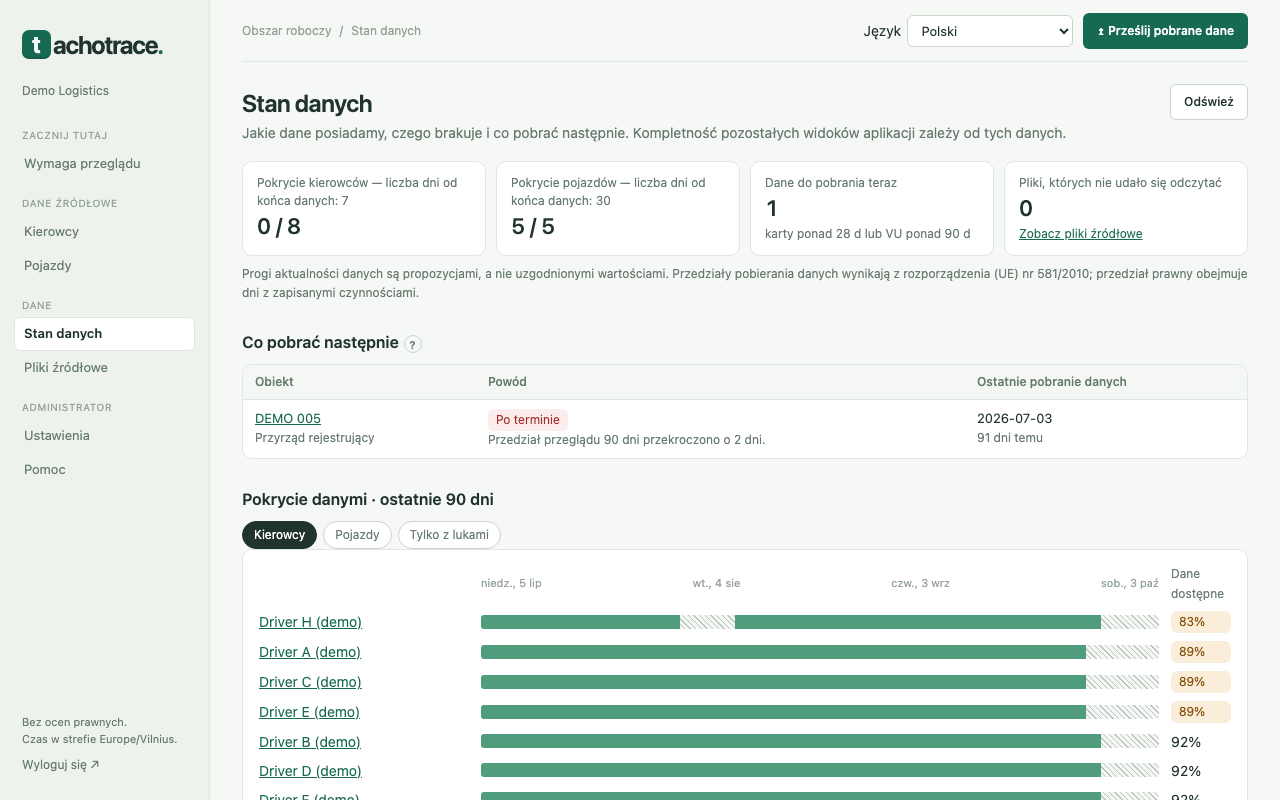1280x800 pixels.
Task: Click the Odśwież button
Action: click(1208, 102)
